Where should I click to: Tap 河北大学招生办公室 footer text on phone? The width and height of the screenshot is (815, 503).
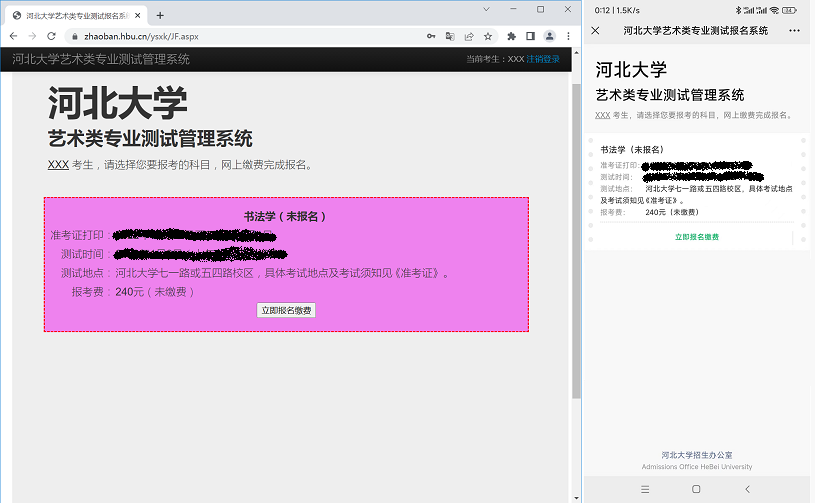pos(696,455)
